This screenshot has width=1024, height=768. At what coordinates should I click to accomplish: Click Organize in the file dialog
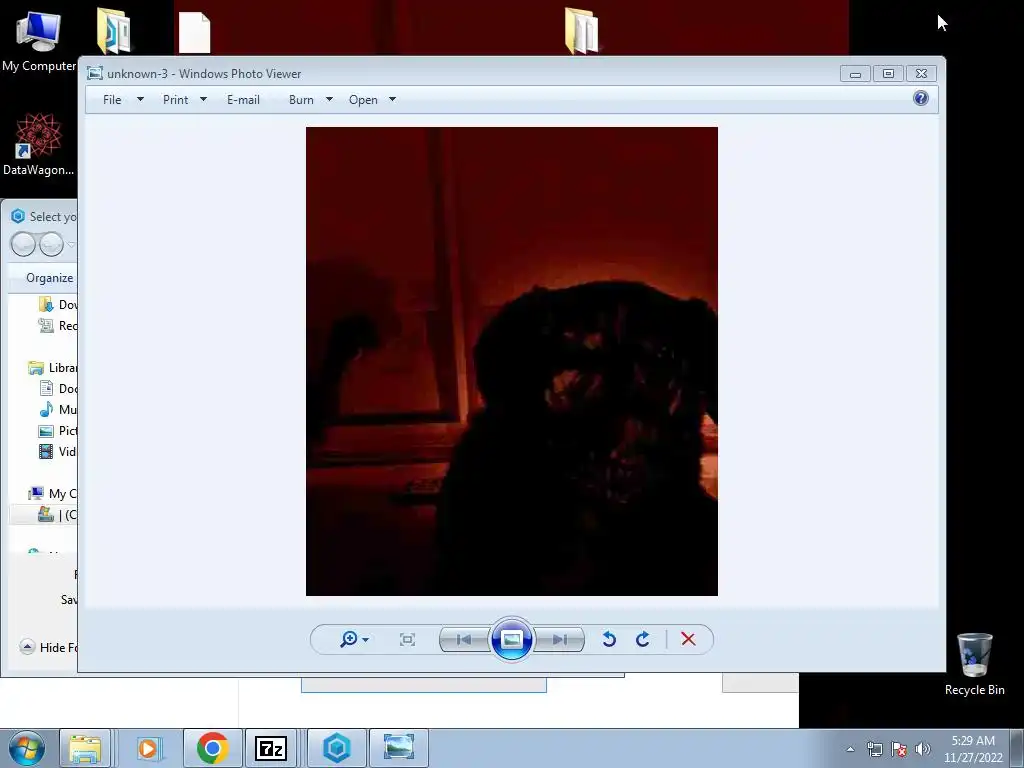click(50, 278)
